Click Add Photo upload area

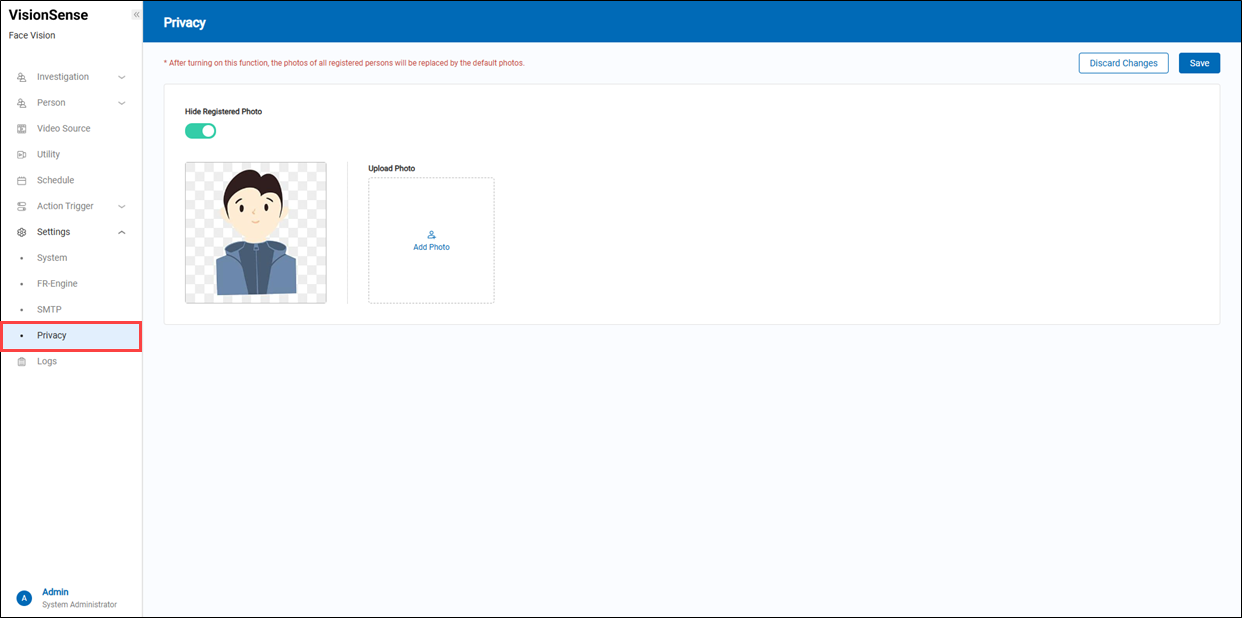pos(431,240)
